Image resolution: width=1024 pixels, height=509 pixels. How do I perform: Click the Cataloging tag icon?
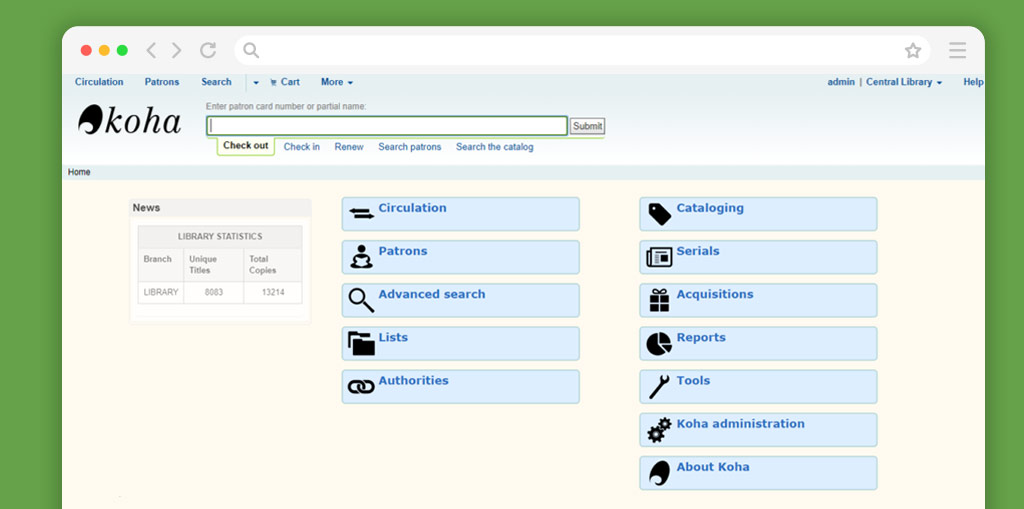pyautogui.click(x=659, y=214)
